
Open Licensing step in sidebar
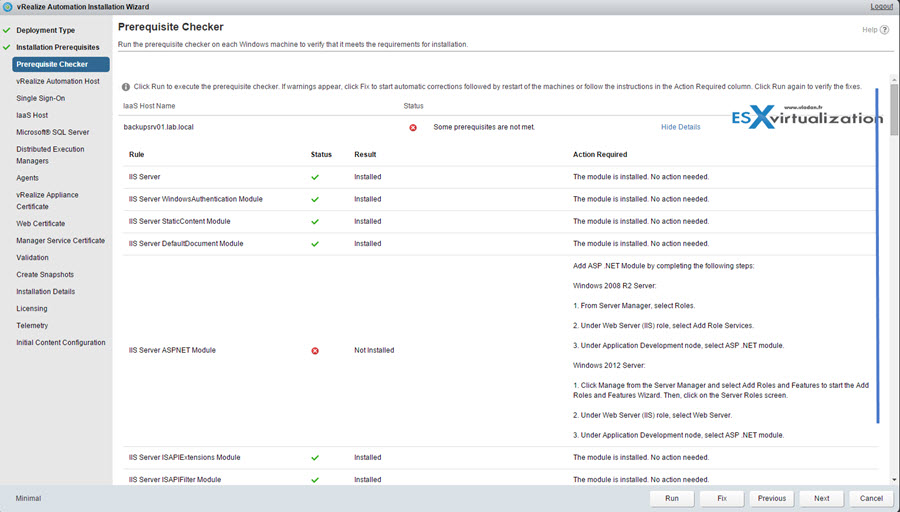pyautogui.click(x=32, y=309)
